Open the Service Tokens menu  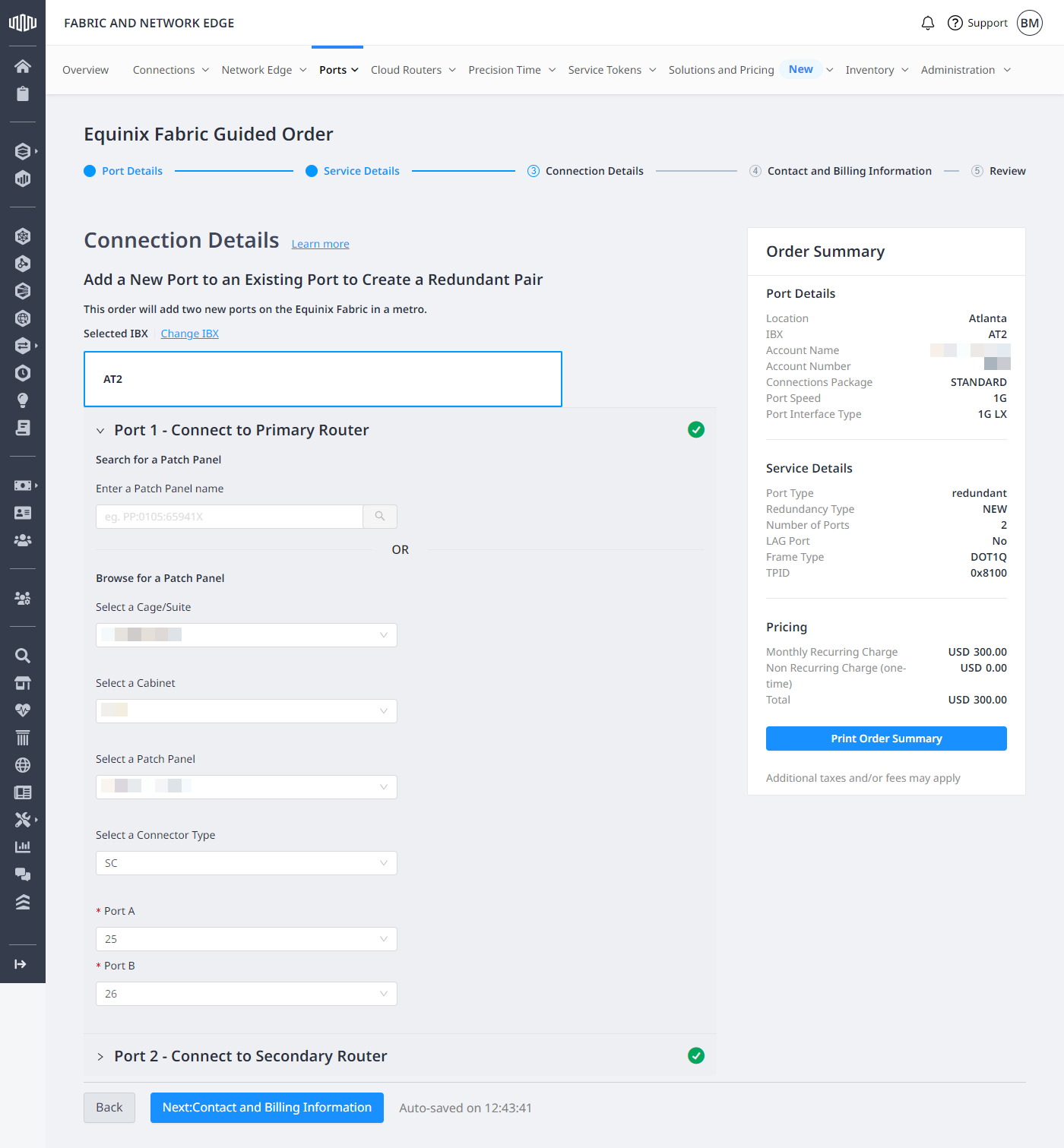tap(613, 70)
